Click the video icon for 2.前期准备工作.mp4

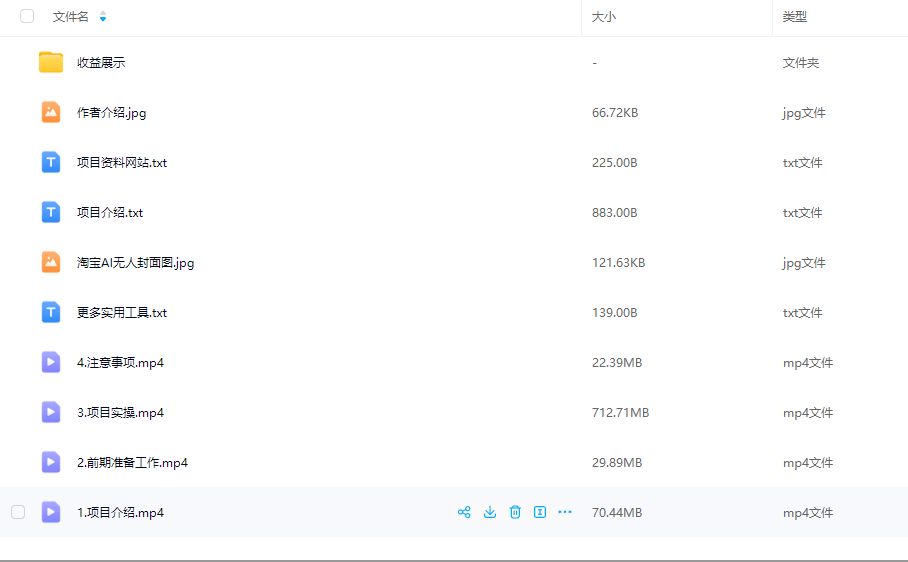click(x=51, y=462)
